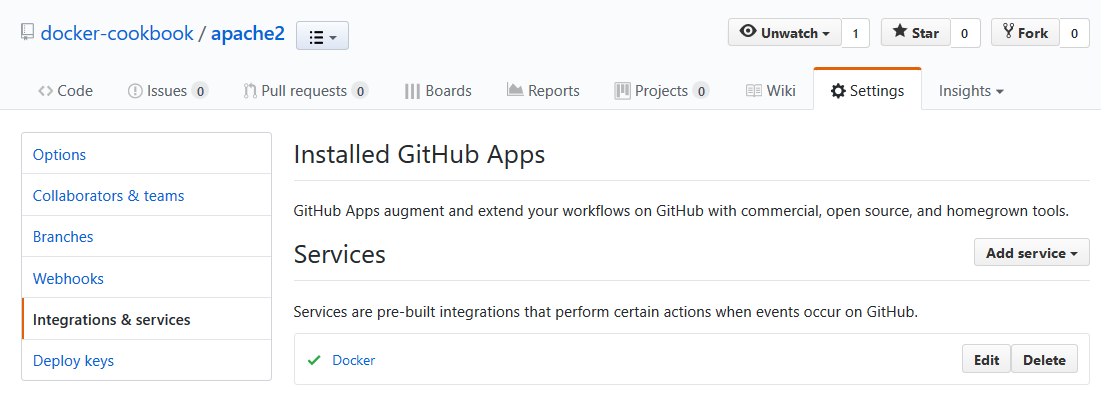Click the Projects count badge 0
Screen dimensions: 1101x399
[701, 91]
